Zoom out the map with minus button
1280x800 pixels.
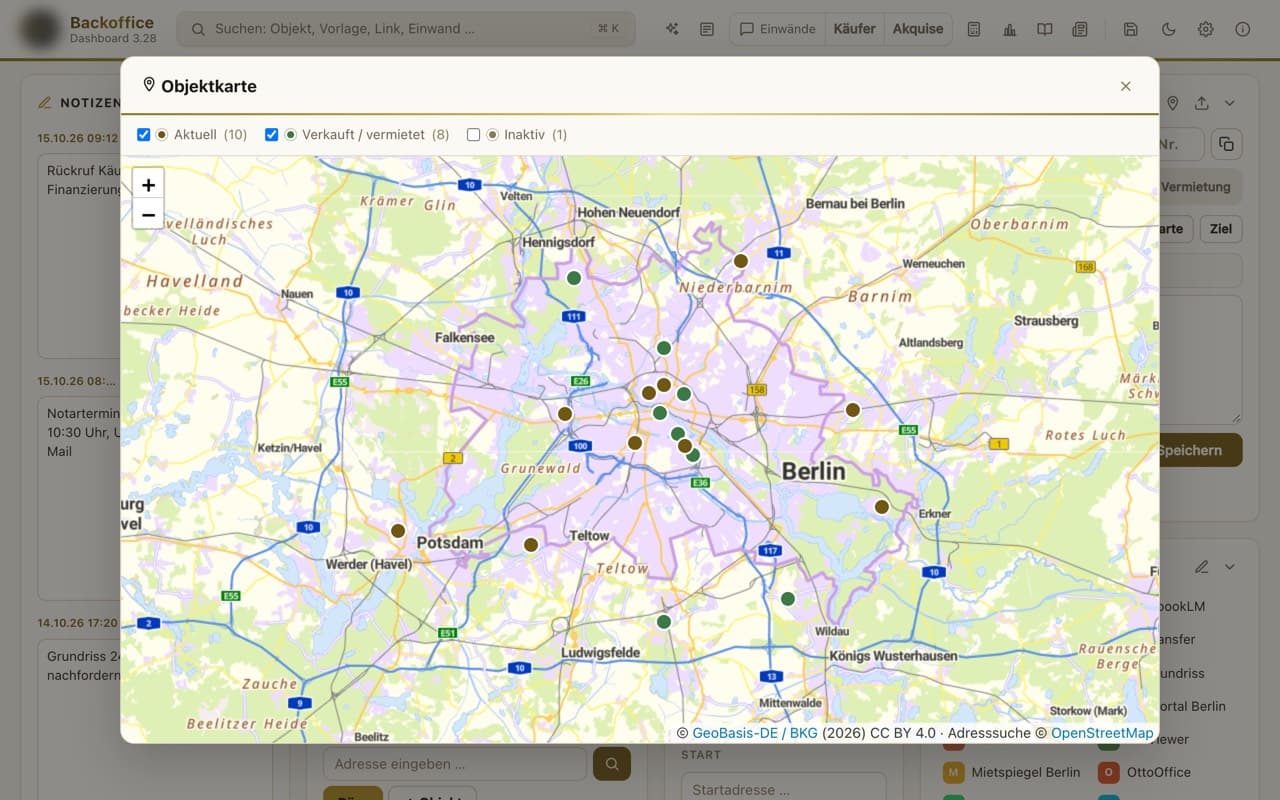point(148,214)
